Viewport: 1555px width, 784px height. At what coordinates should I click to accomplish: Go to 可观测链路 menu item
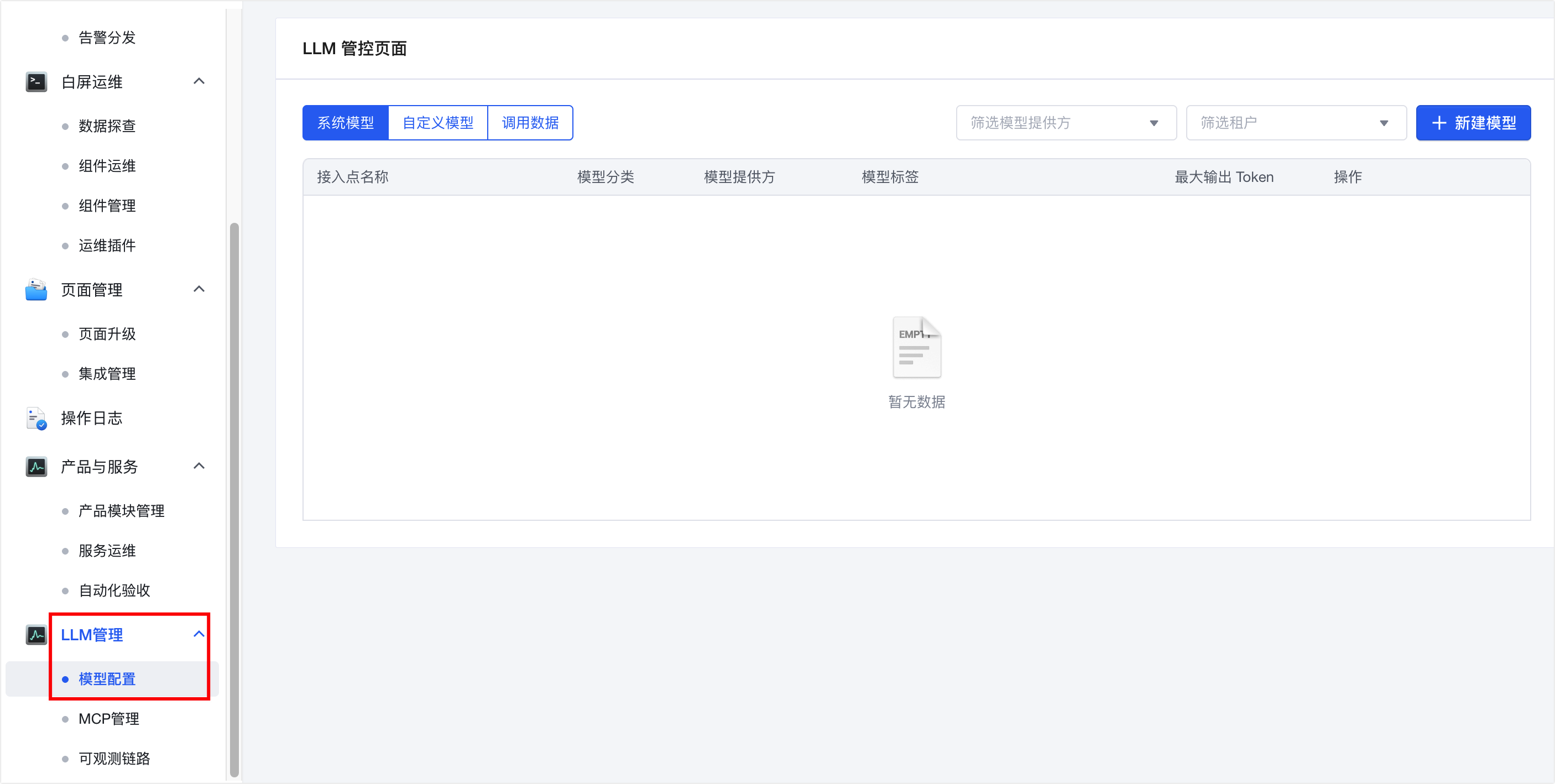(114, 759)
